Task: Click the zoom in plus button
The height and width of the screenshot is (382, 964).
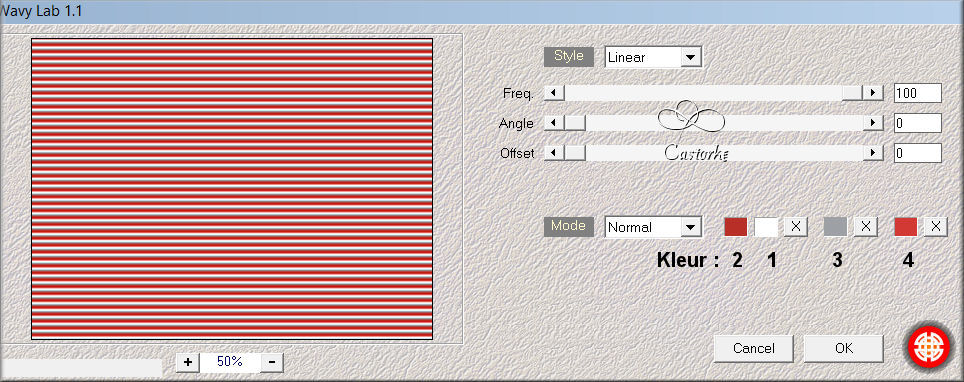Action: tap(188, 362)
